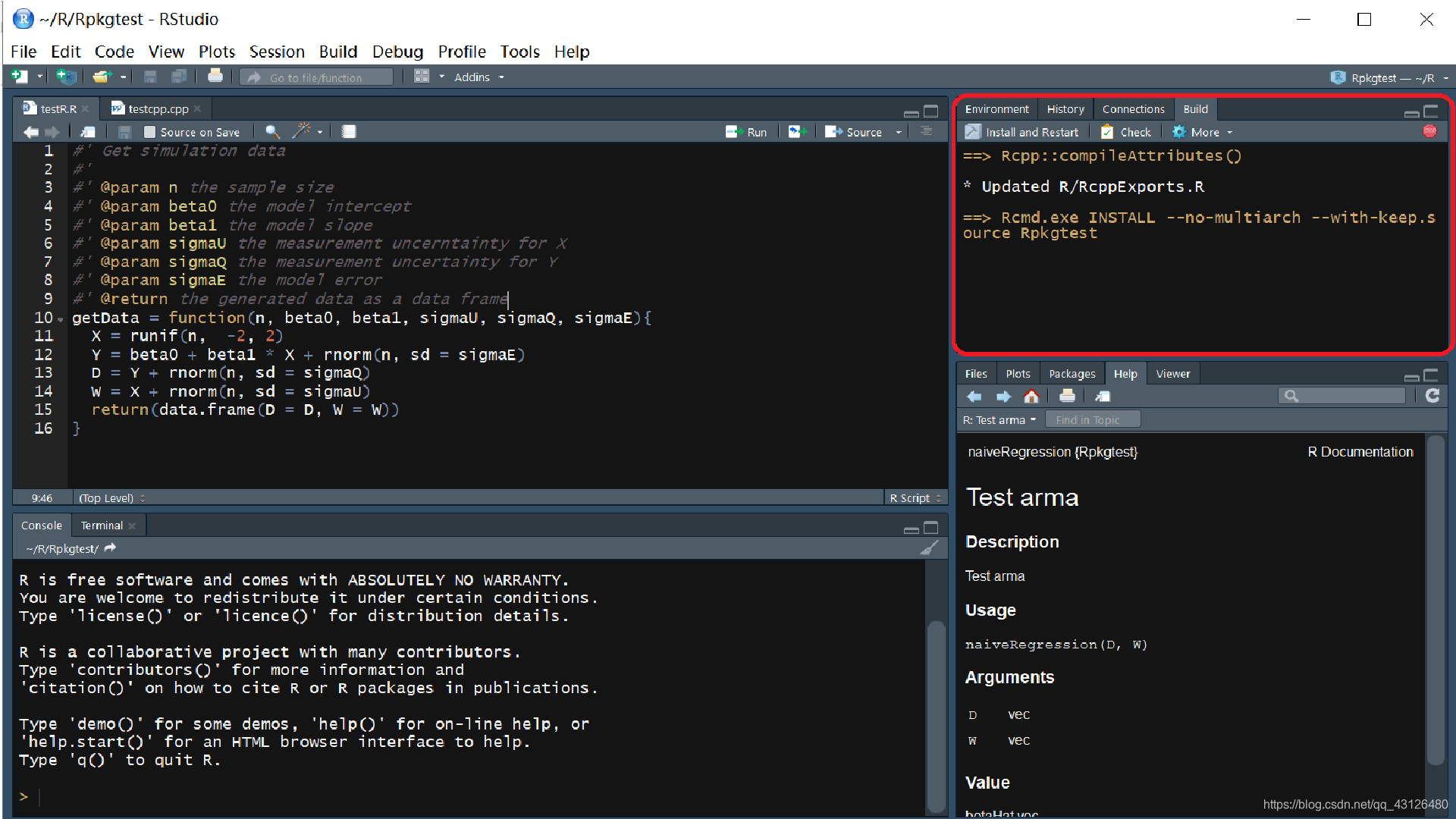
Task: Save testR.R using editor toolbar icon
Action: click(x=125, y=132)
